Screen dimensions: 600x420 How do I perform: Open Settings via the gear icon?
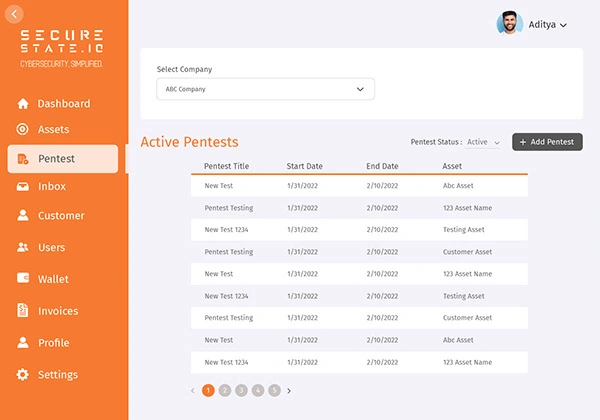[23, 374]
